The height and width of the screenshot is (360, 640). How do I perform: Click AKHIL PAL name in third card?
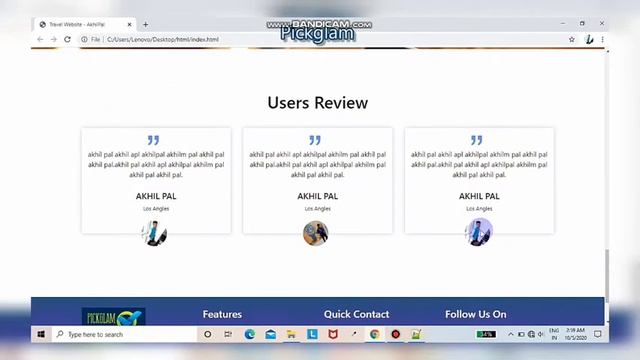point(479,196)
